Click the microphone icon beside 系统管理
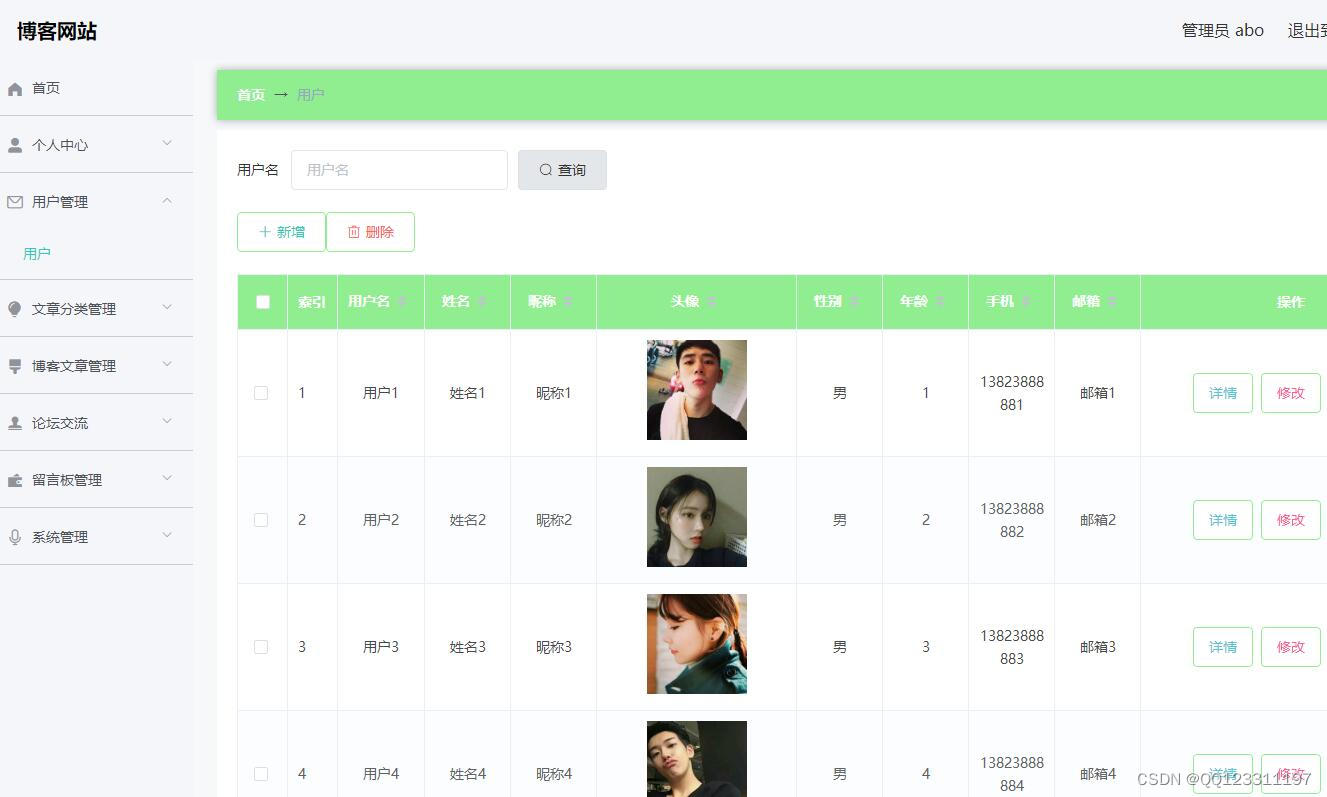Screen dimensions: 1327x797 pos(15,537)
